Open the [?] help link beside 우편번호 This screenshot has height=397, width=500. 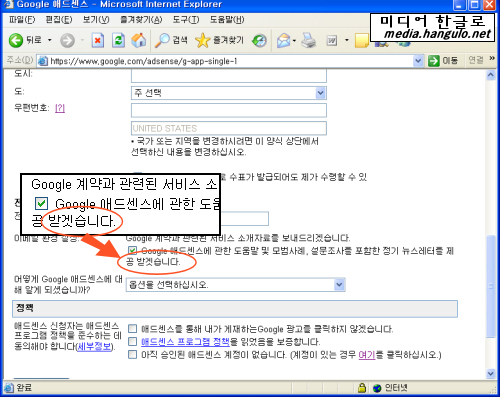[x=60, y=108]
